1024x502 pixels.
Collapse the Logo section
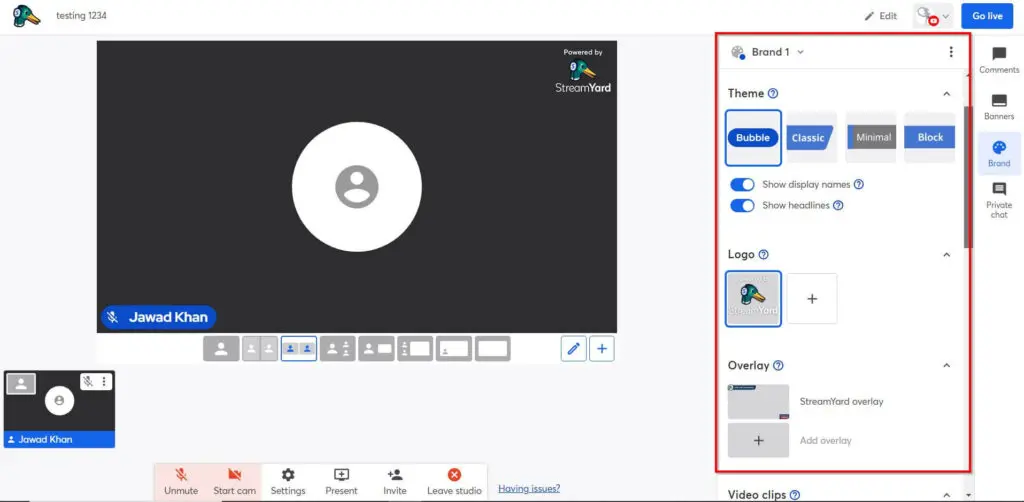coord(946,255)
